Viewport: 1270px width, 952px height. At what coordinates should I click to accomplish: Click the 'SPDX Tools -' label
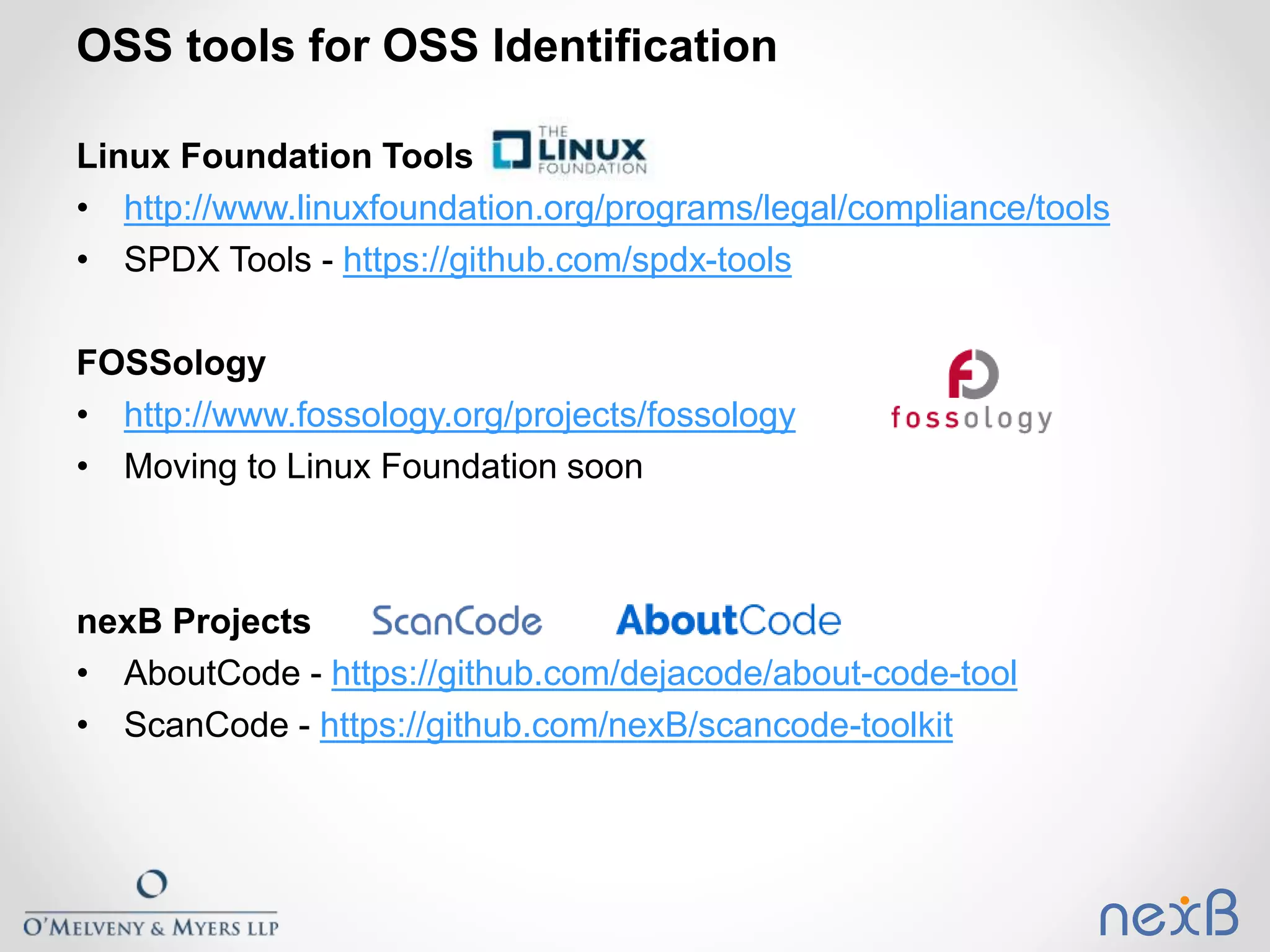pos(229,260)
